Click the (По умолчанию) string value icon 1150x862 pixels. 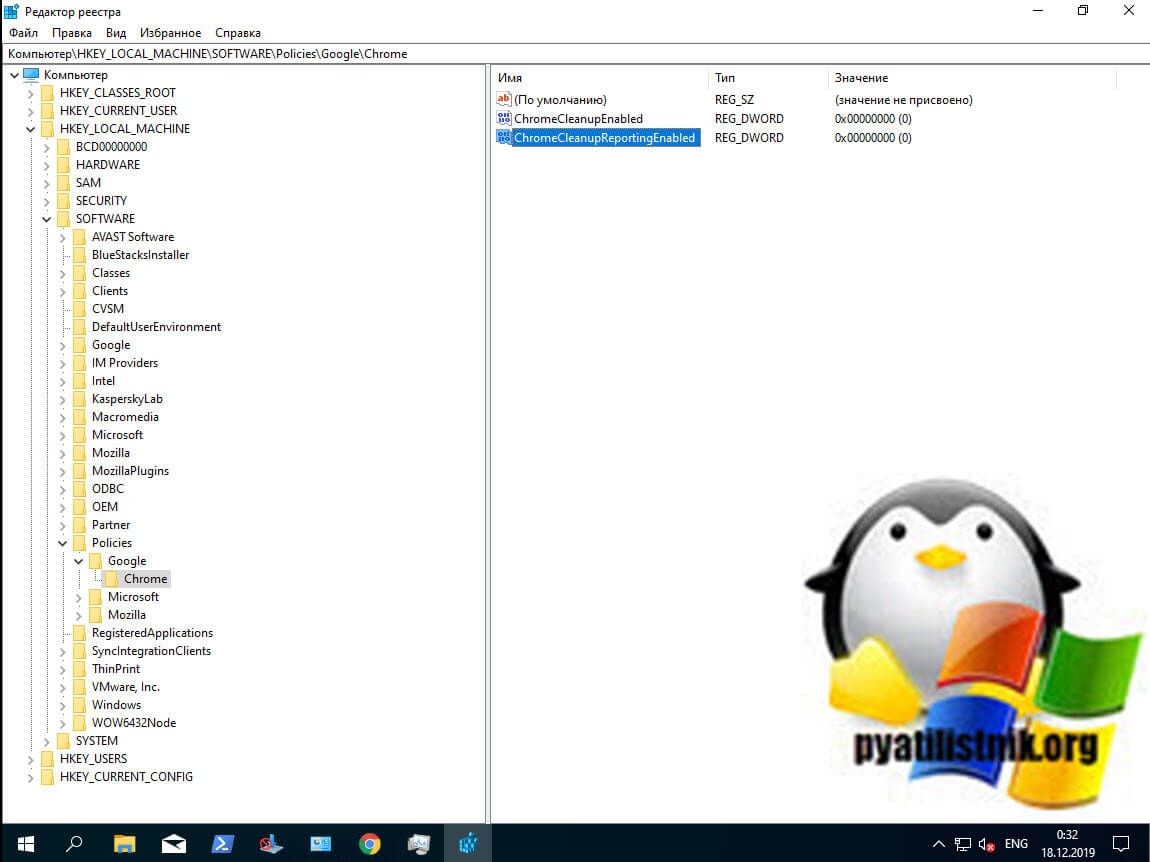tap(504, 100)
